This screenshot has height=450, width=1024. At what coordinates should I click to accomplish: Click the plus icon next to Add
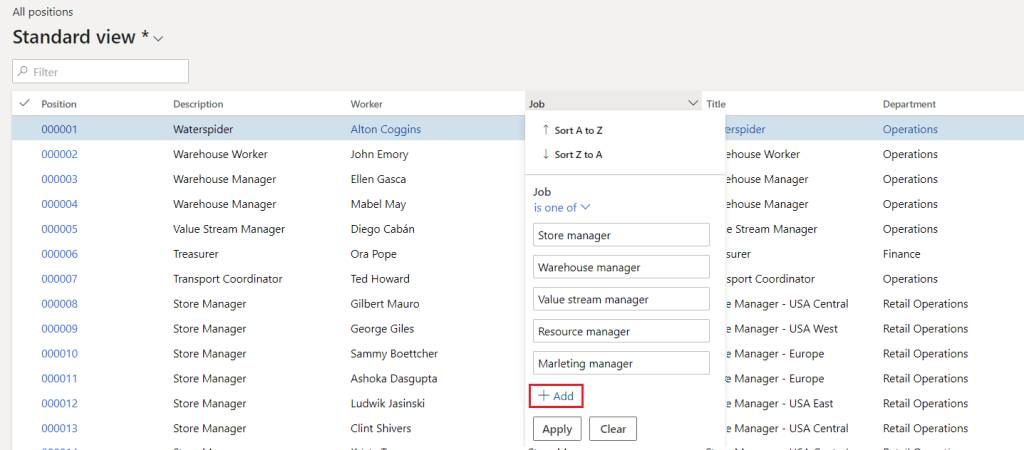point(544,396)
